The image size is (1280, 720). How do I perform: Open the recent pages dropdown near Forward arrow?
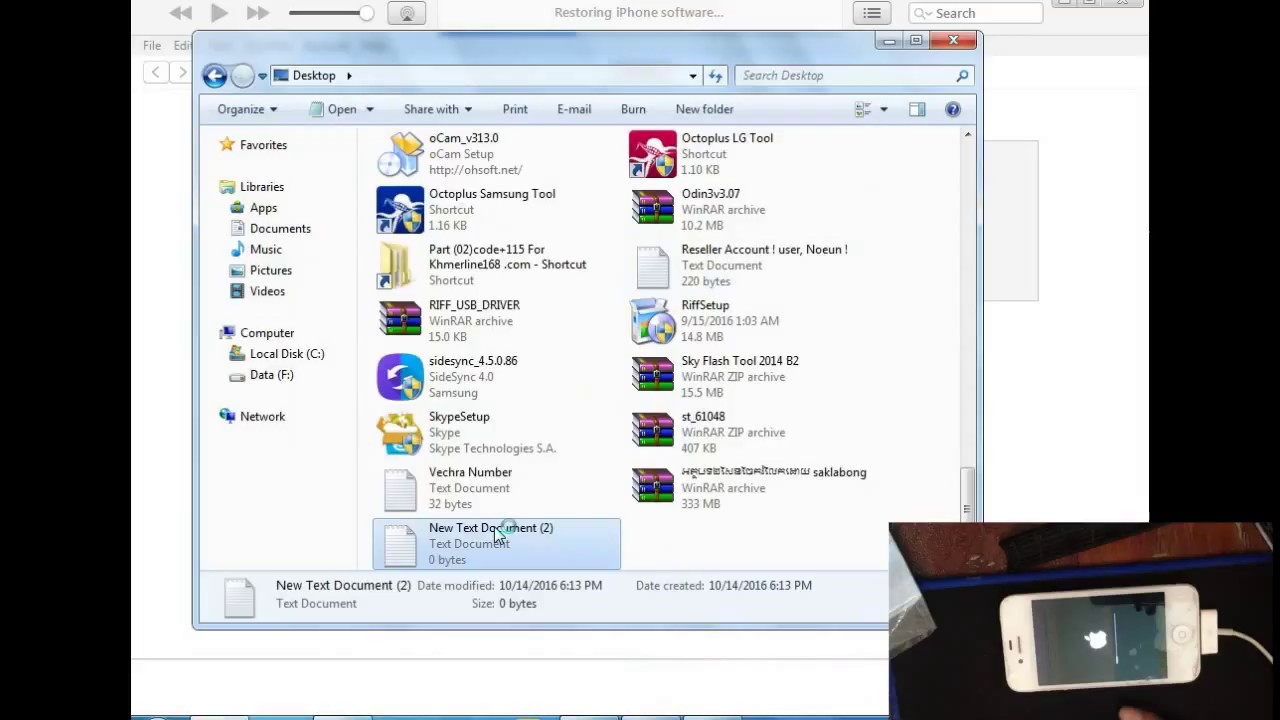click(x=262, y=75)
